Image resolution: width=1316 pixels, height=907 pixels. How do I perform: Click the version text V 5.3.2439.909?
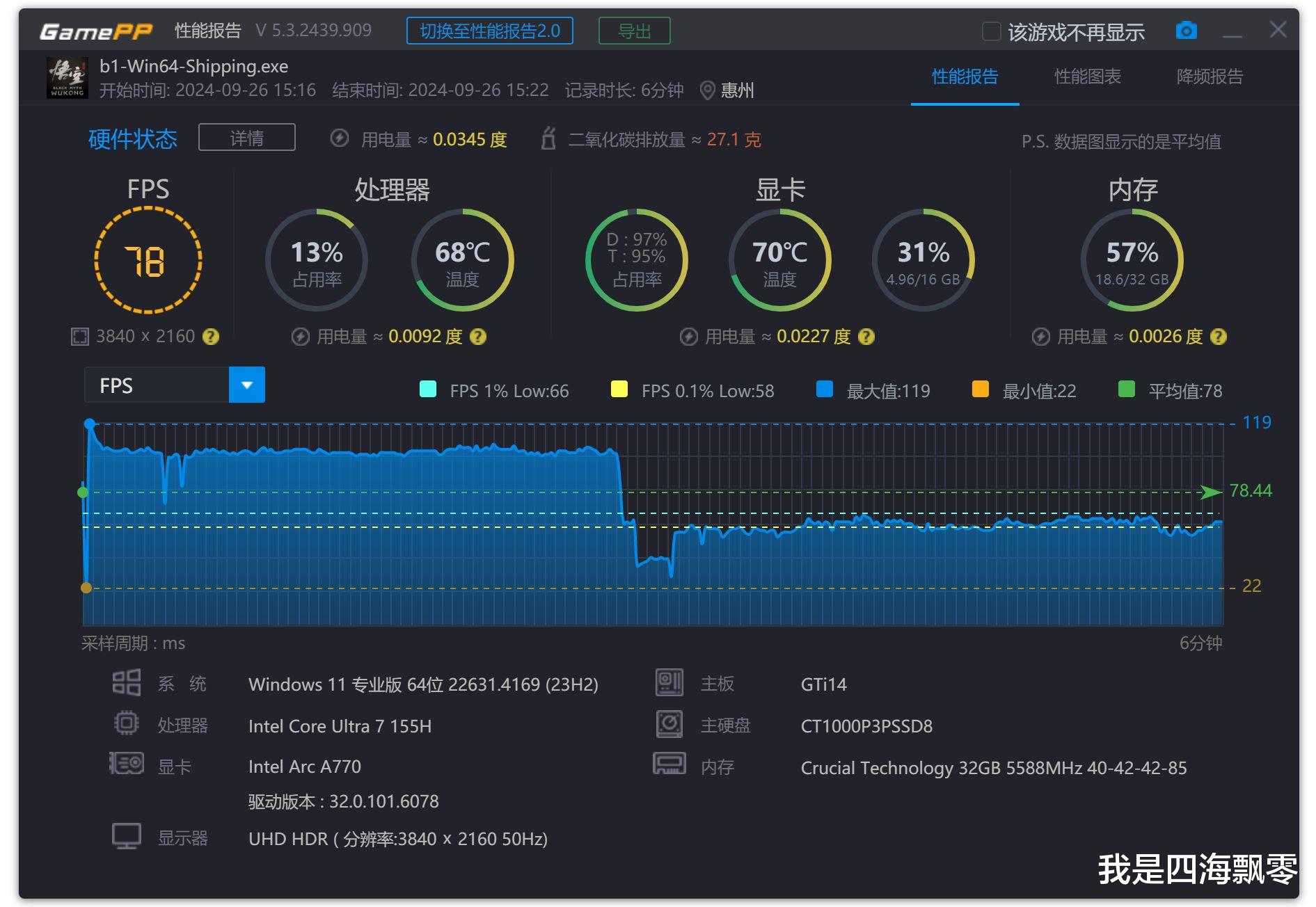pos(314,31)
